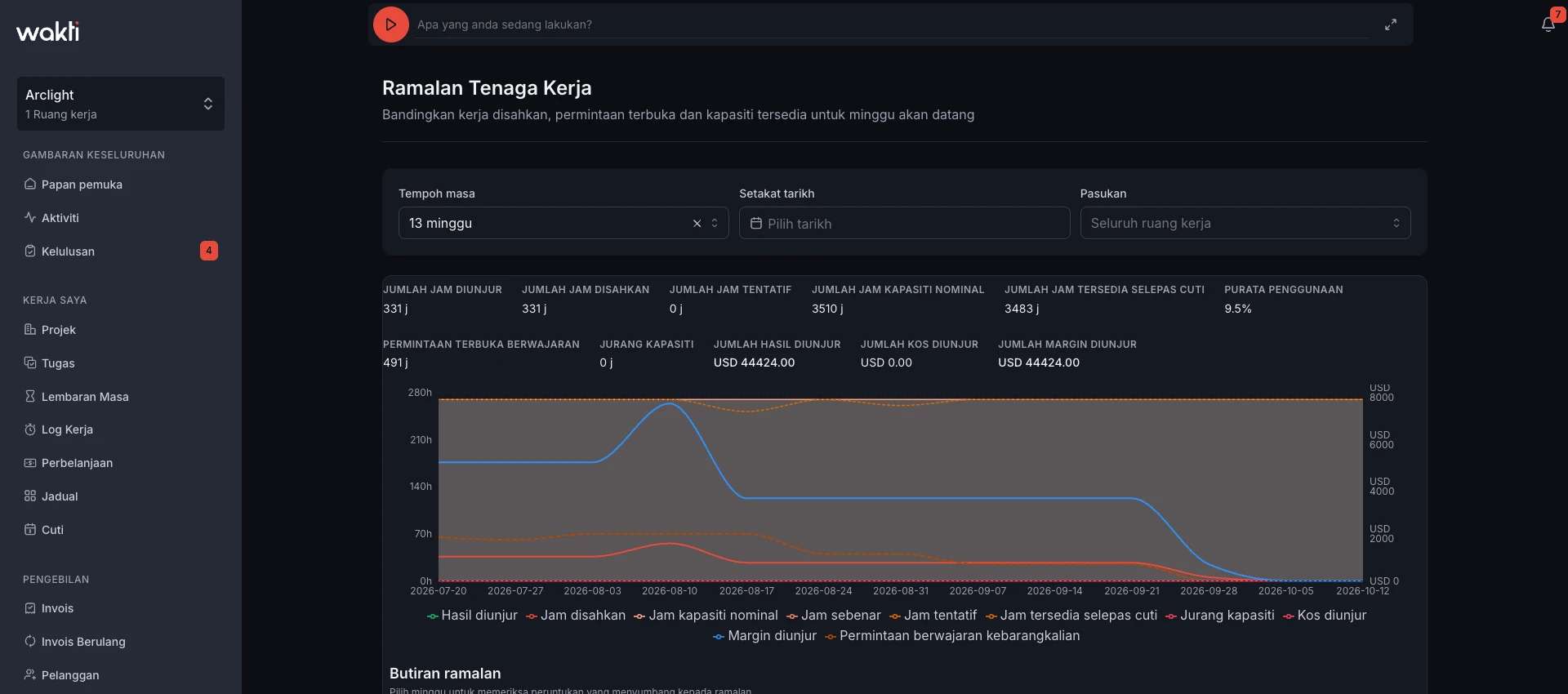The image size is (1568, 694).
Task: Click the Tugas icon
Action: (x=30, y=363)
